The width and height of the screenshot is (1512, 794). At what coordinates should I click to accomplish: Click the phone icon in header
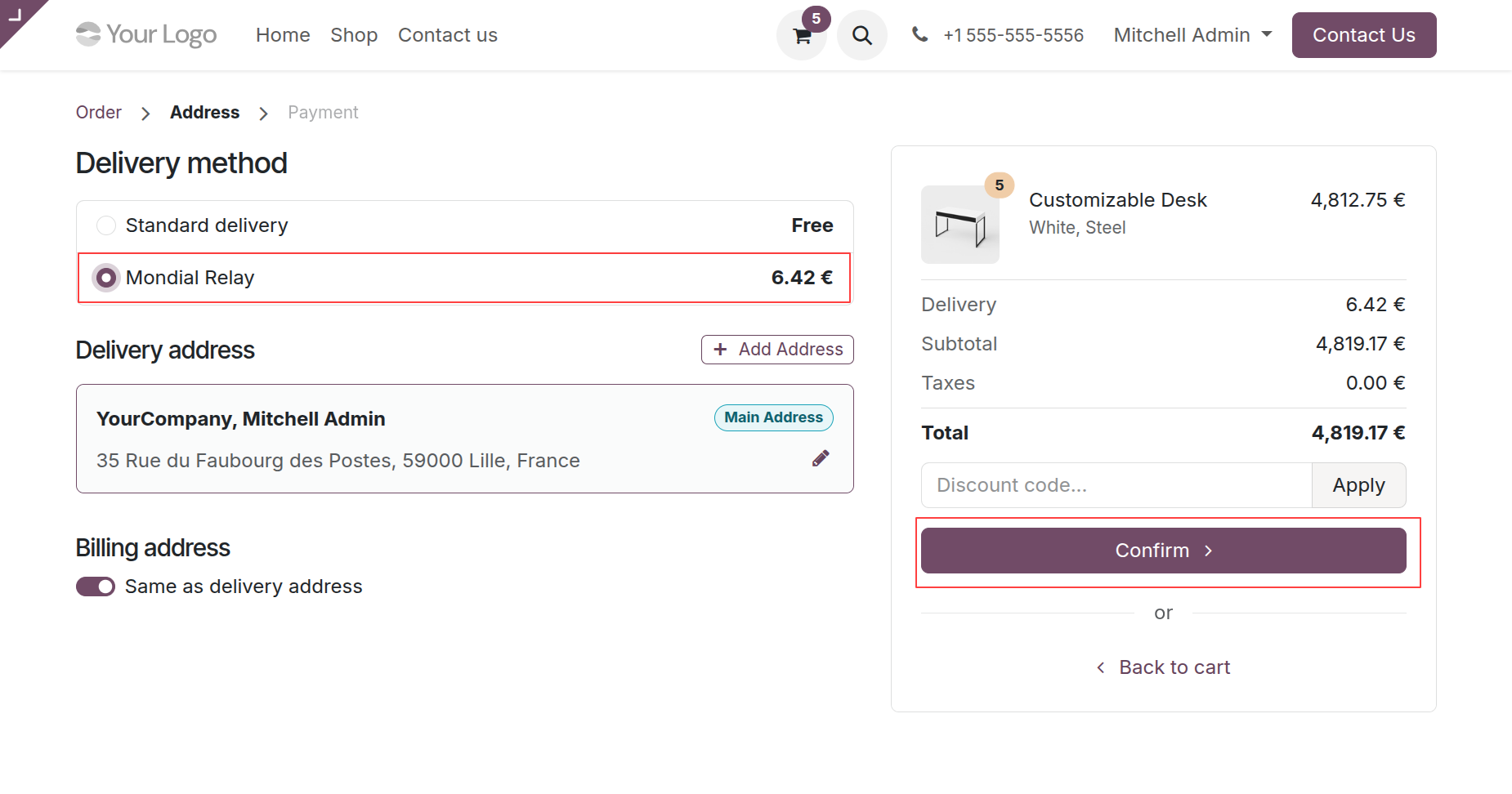(x=919, y=34)
